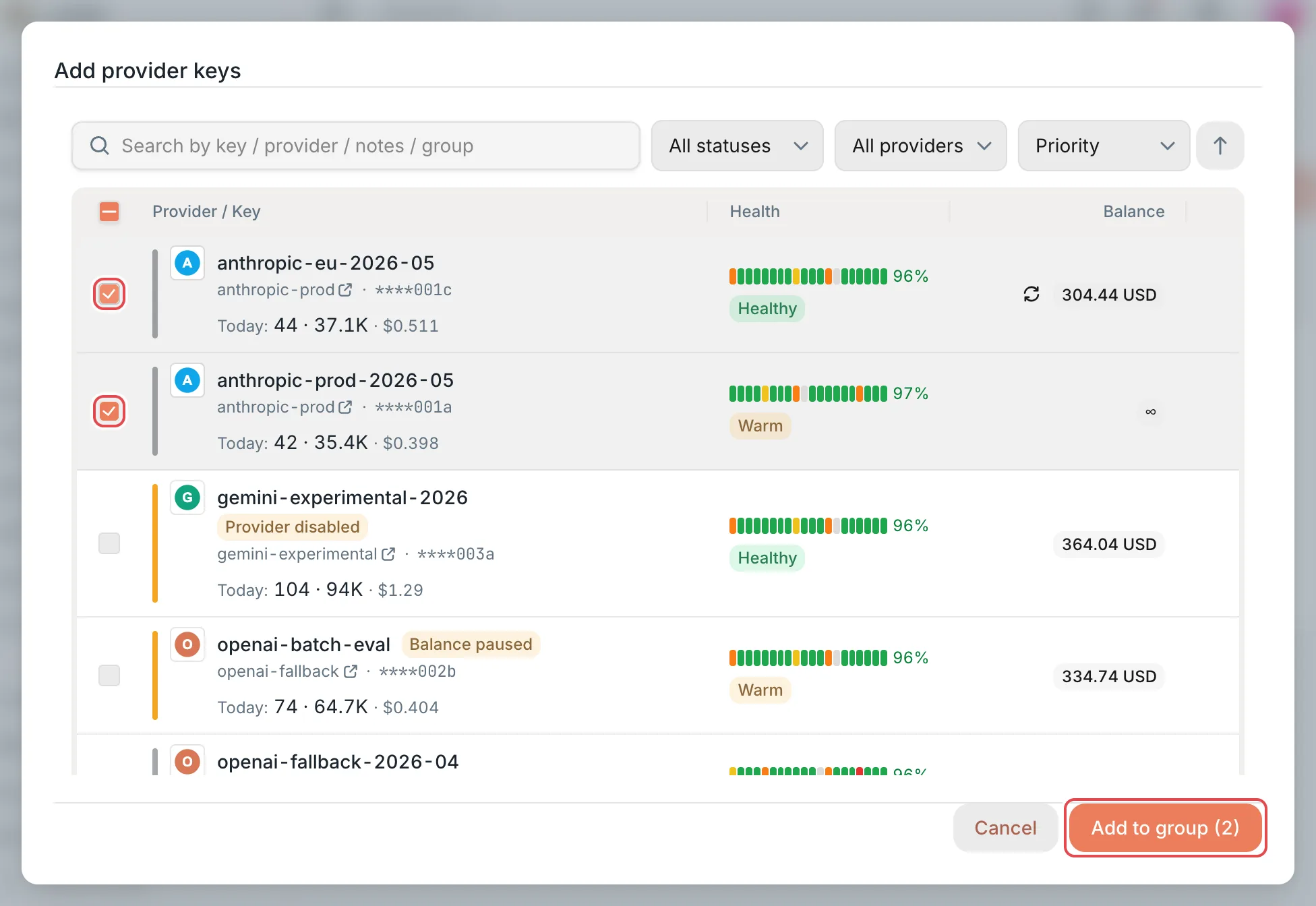Click the Health column header
The height and width of the screenshot is (906, 1316).
(x=754, y=212)
